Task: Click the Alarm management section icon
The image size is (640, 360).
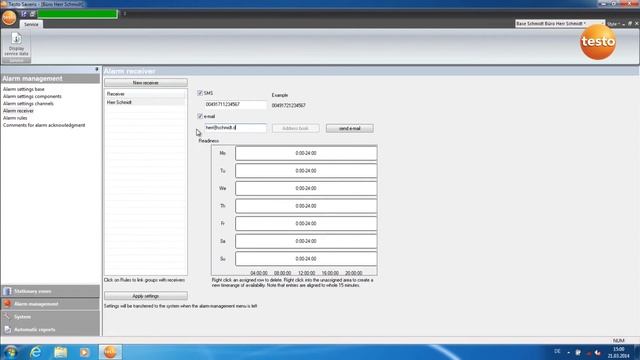Action: pos(7,304)
